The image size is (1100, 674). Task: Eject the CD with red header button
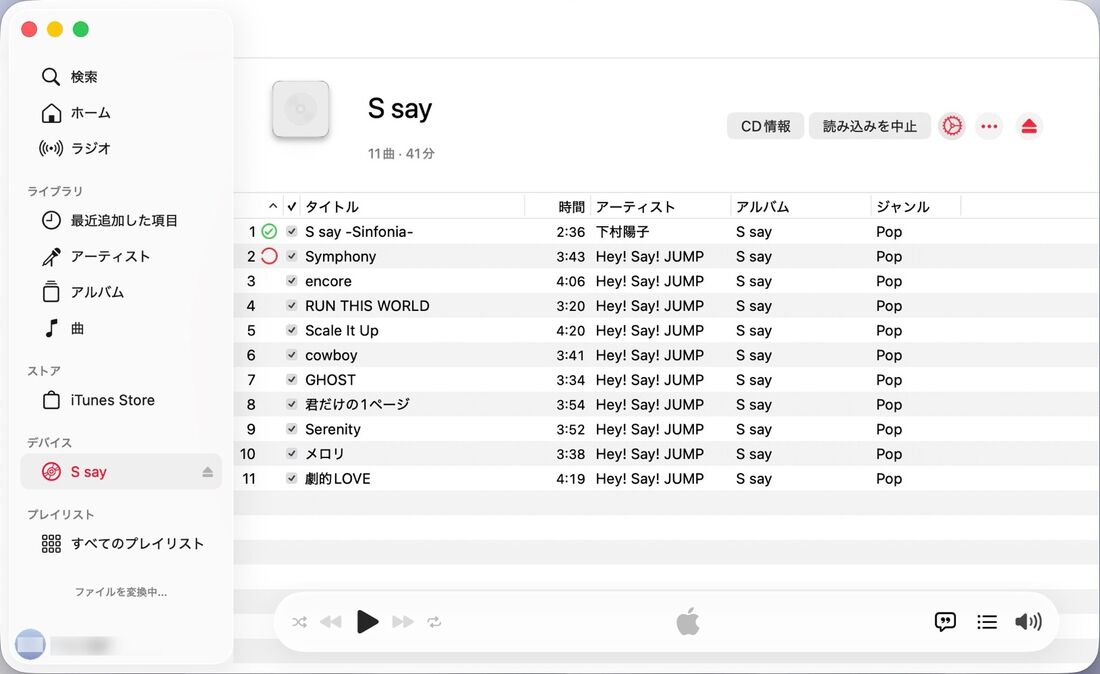click(1028, 126)
